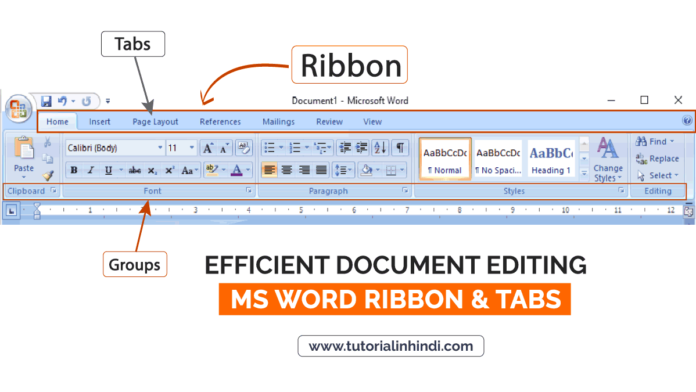
Task: Activate the Format Painter brush
Action: click(48, 175)
